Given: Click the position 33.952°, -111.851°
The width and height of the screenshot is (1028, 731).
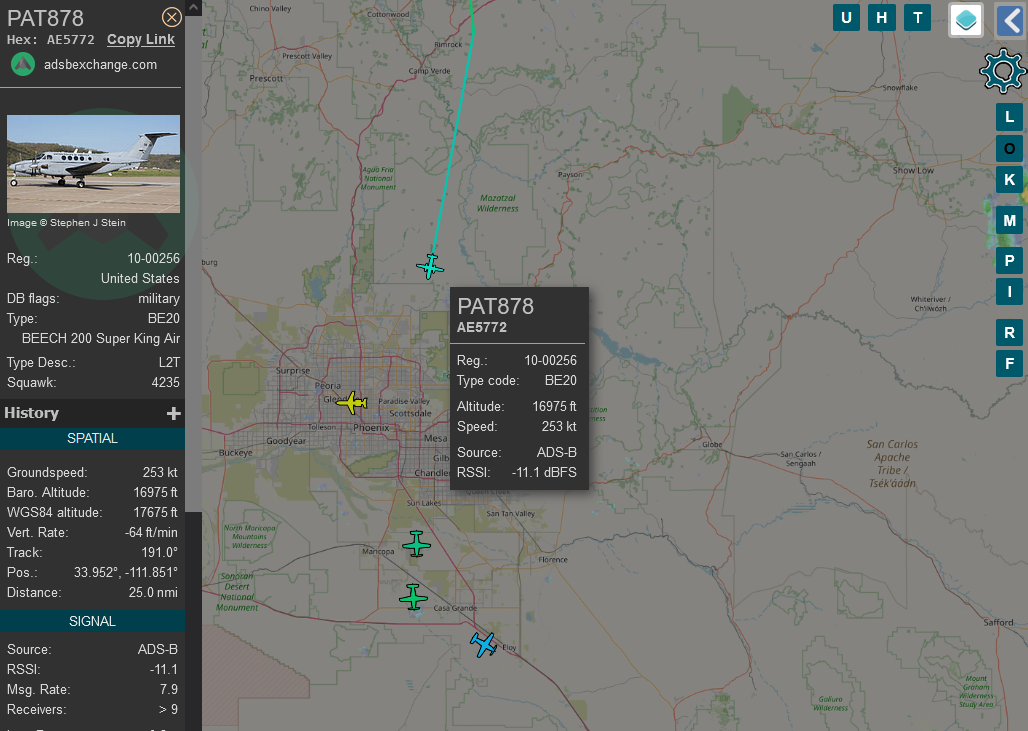Looking at the screenshot, I should pos(126,572).
